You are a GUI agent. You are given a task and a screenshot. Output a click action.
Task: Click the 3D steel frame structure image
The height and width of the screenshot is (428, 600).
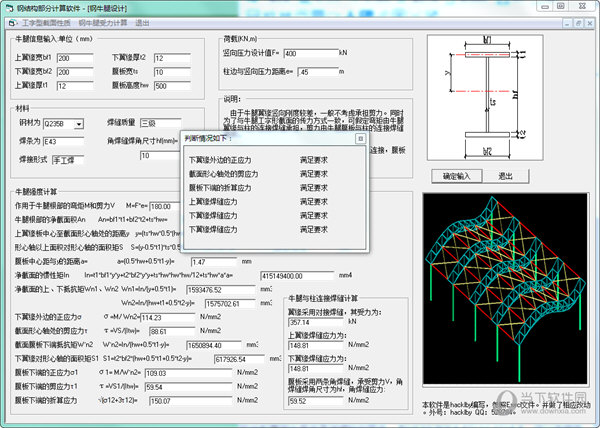coord(505,288)
